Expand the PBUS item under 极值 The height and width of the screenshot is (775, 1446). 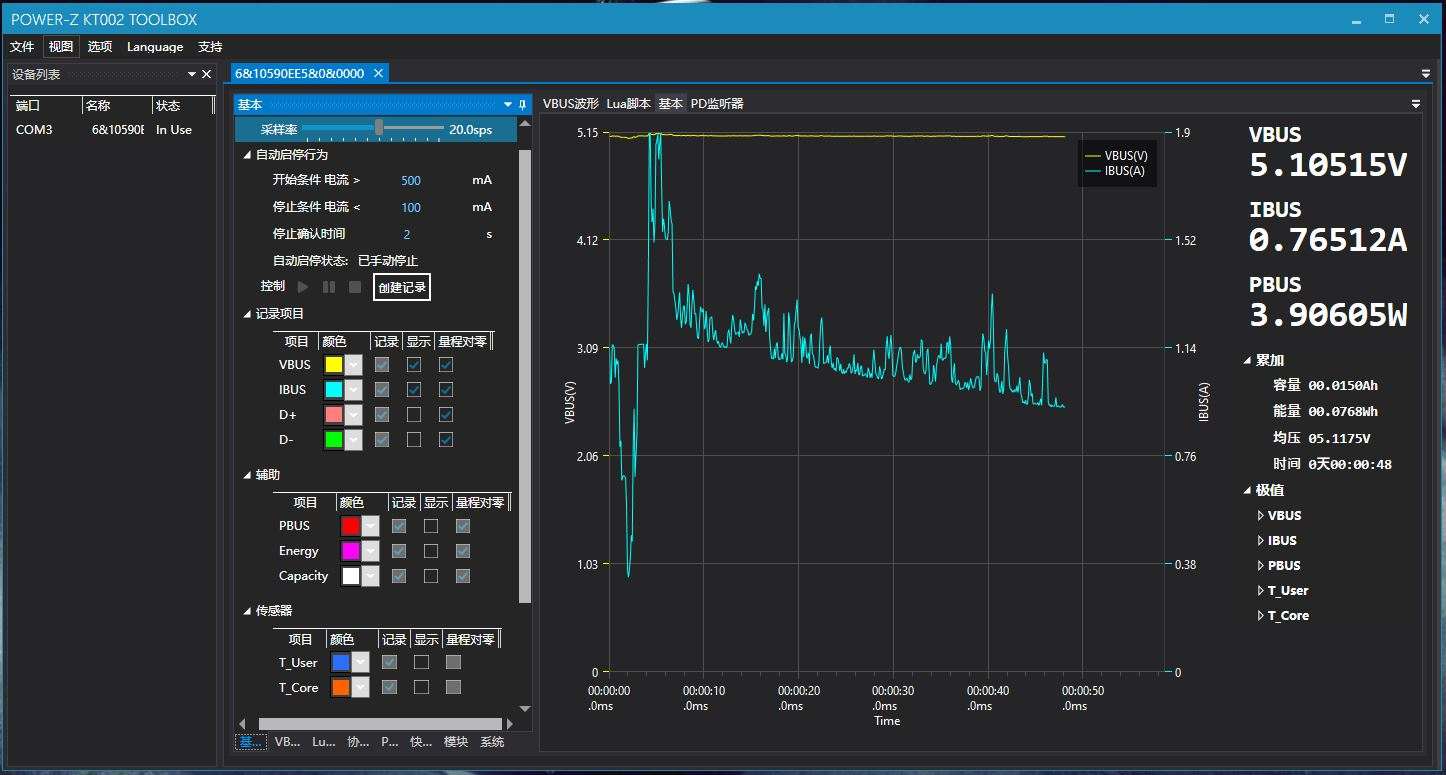point(1260,566)
